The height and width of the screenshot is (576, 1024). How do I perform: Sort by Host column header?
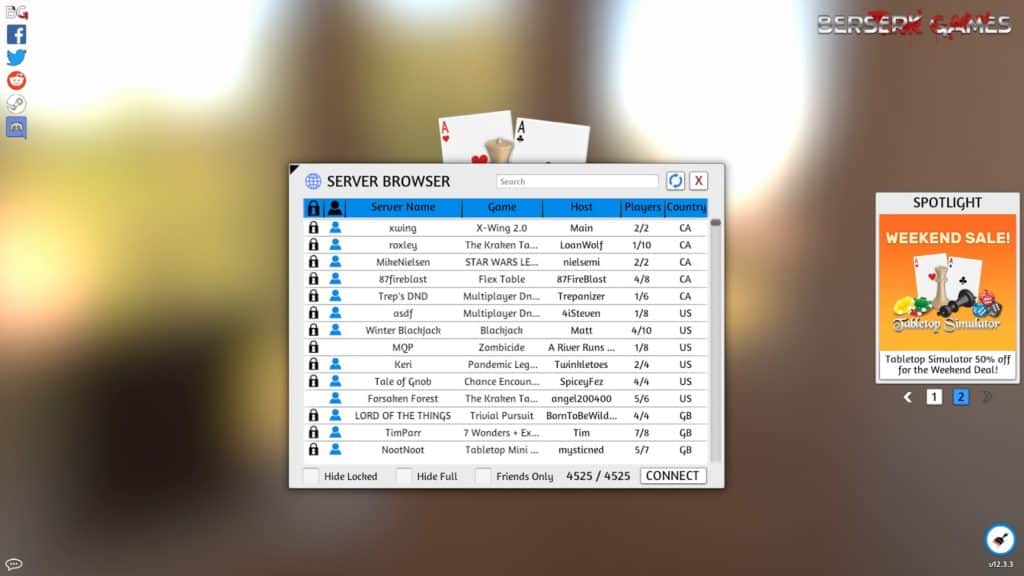pos(581,208)
